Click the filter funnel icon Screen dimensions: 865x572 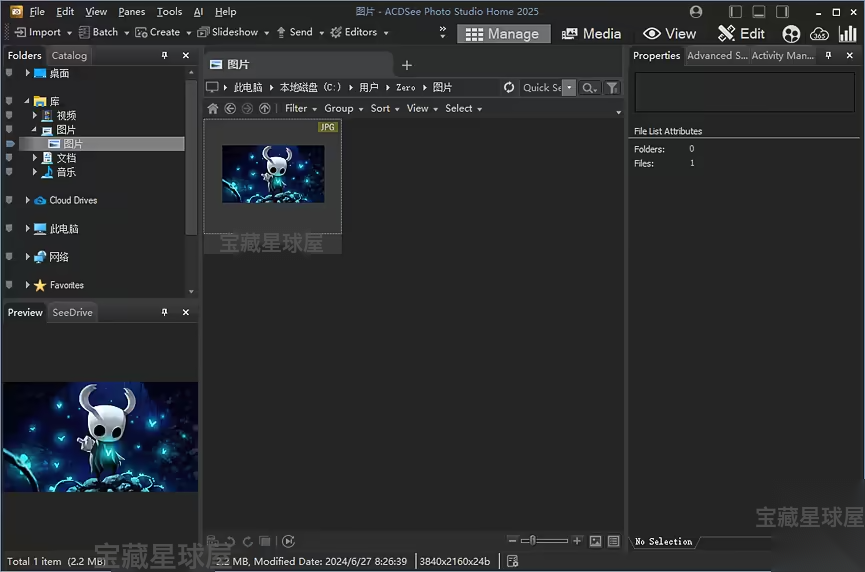[612, 88]
